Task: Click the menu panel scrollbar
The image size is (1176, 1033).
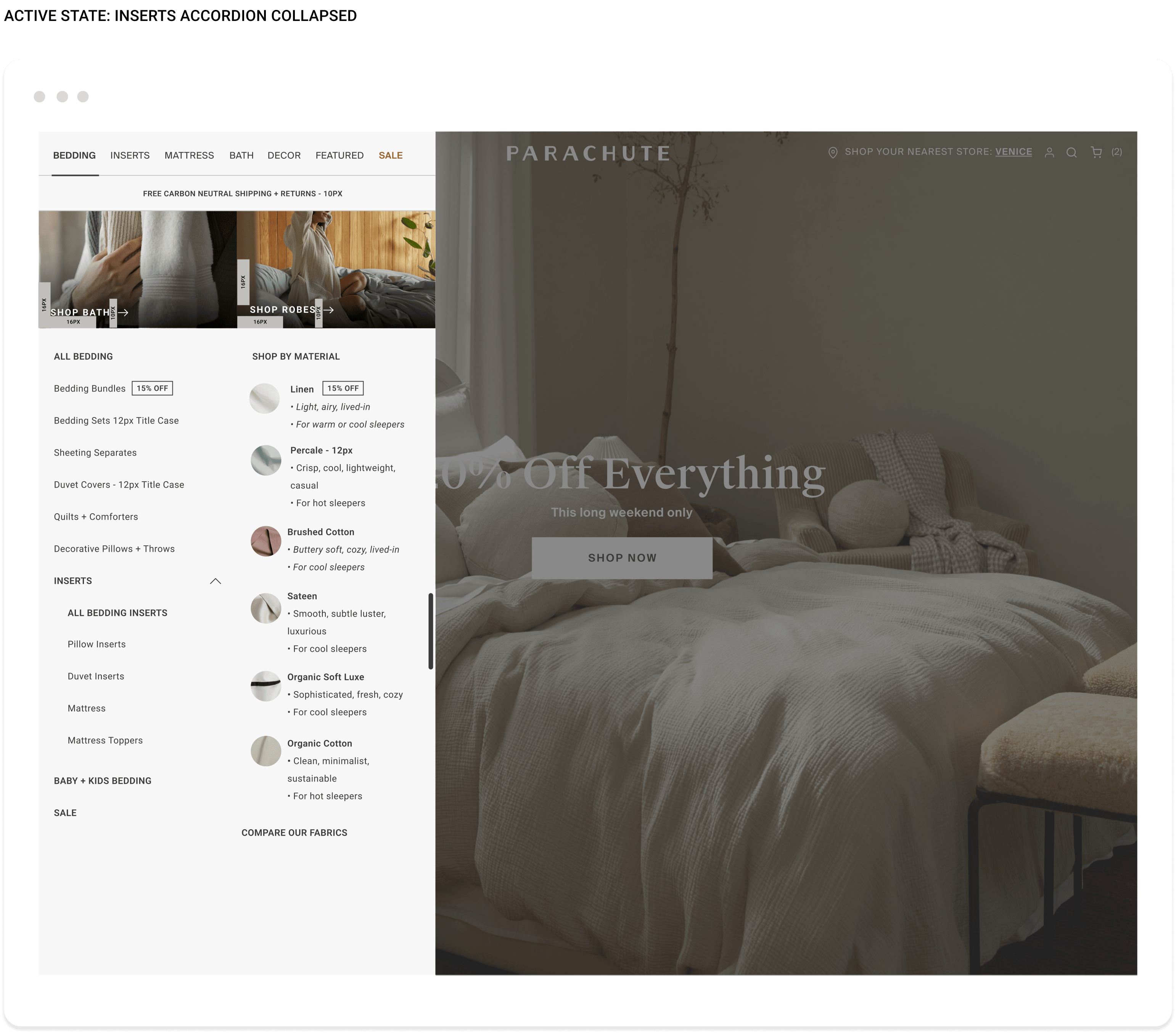Action: pos(430,631)
